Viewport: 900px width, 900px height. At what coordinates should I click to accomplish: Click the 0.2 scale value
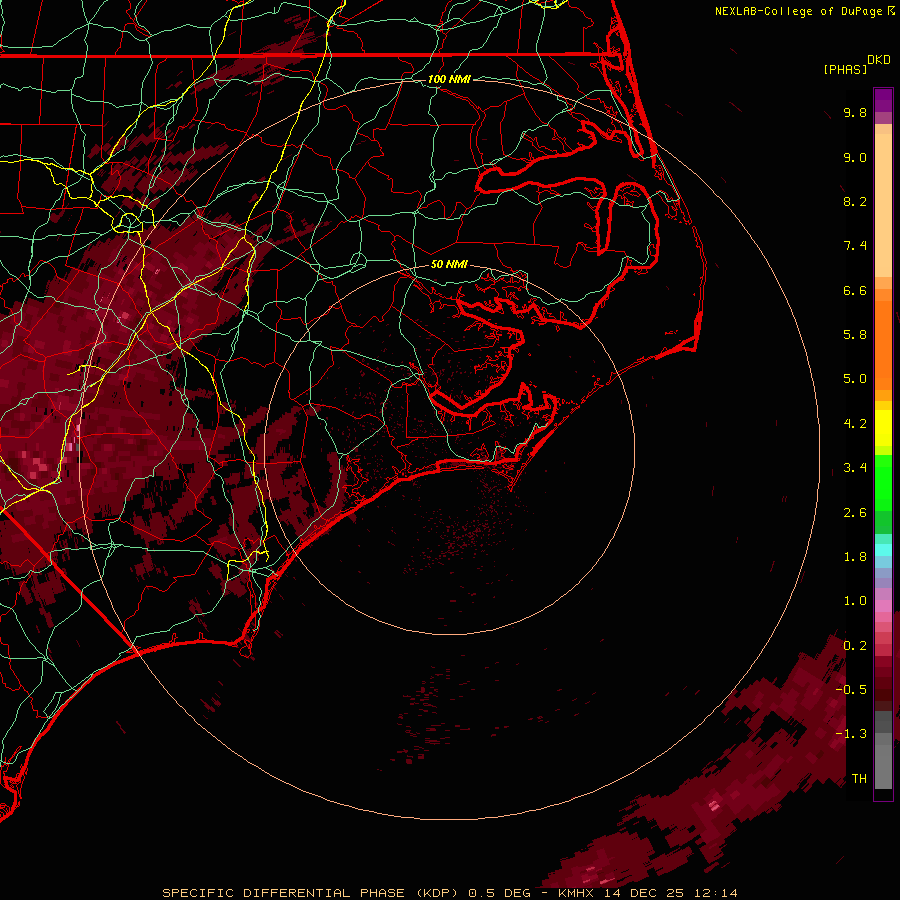coord(855,646)
